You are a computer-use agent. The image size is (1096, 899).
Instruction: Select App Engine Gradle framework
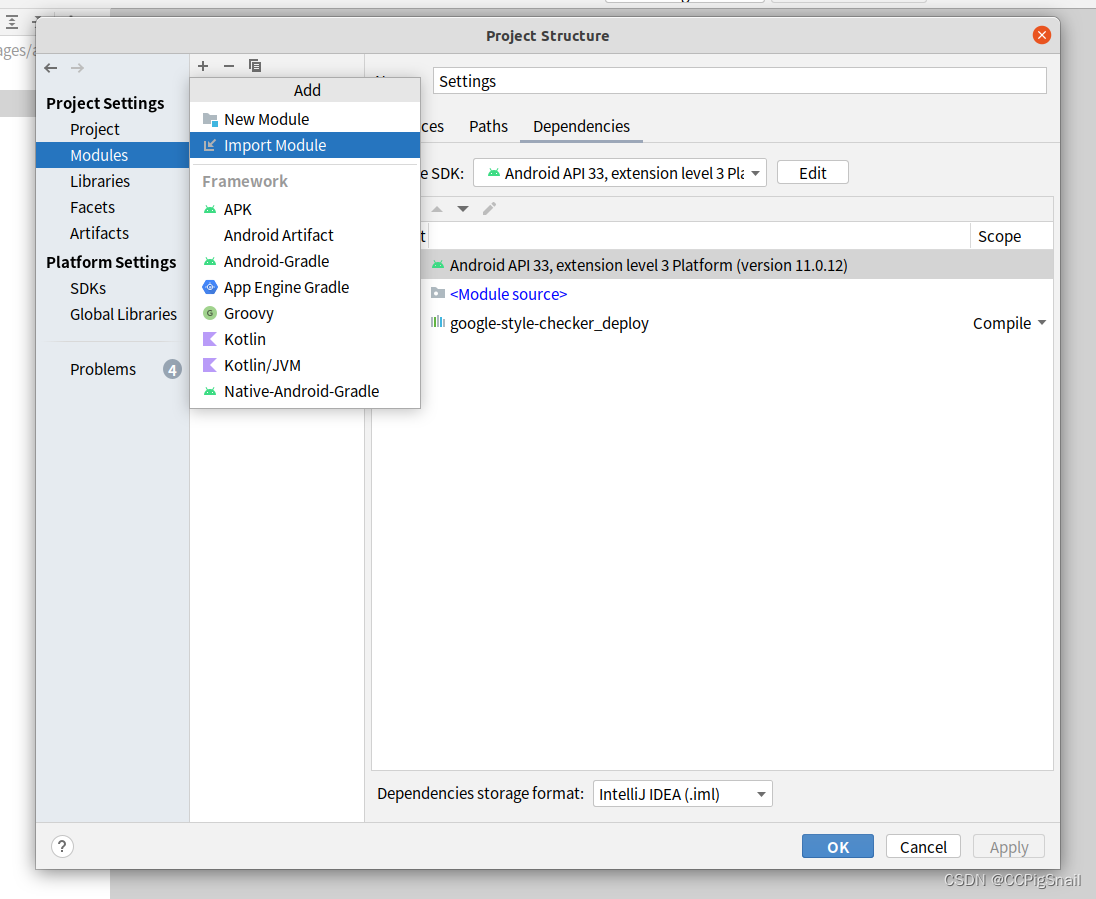click(x=305, y=287)
